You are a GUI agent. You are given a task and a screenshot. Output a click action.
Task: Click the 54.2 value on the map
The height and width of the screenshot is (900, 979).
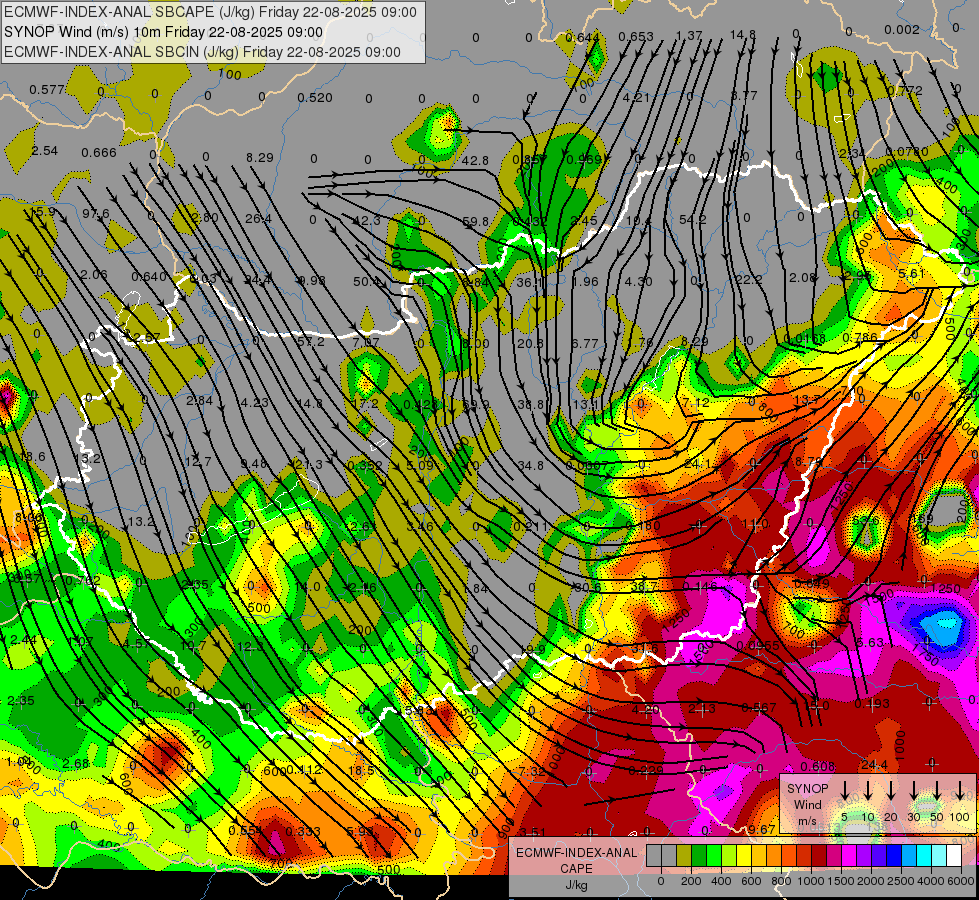click(x=693, y=220)
